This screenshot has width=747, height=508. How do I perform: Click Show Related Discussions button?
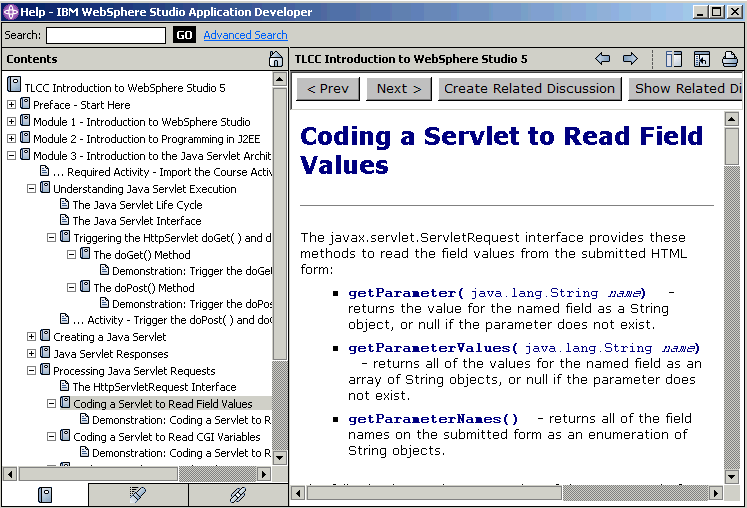tap(686, 89)
